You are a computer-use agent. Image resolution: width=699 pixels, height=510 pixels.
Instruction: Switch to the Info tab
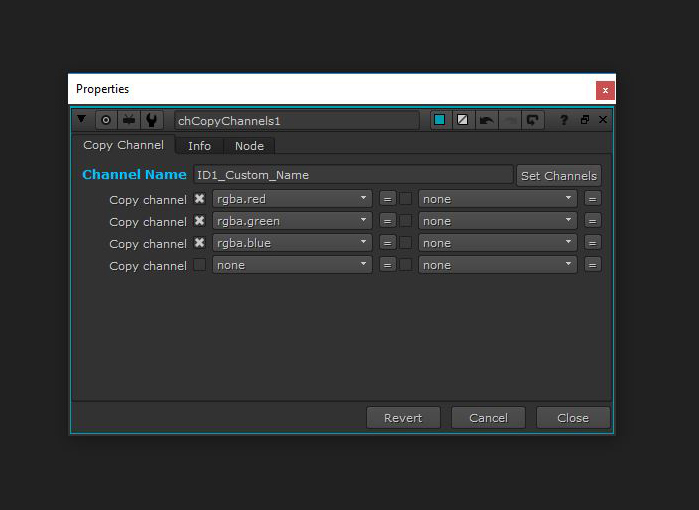199,146
